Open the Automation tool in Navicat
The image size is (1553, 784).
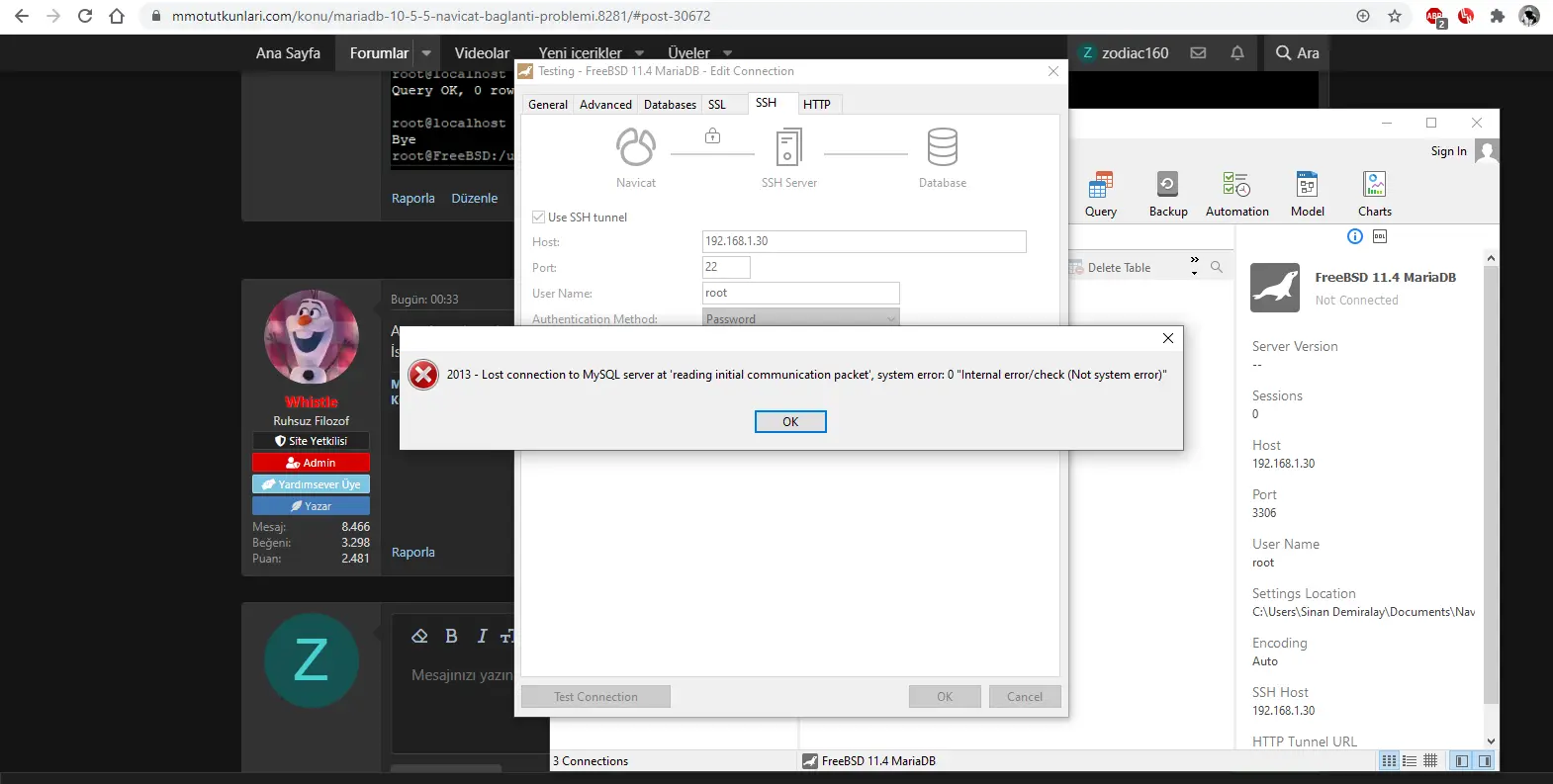[1236, 194]
